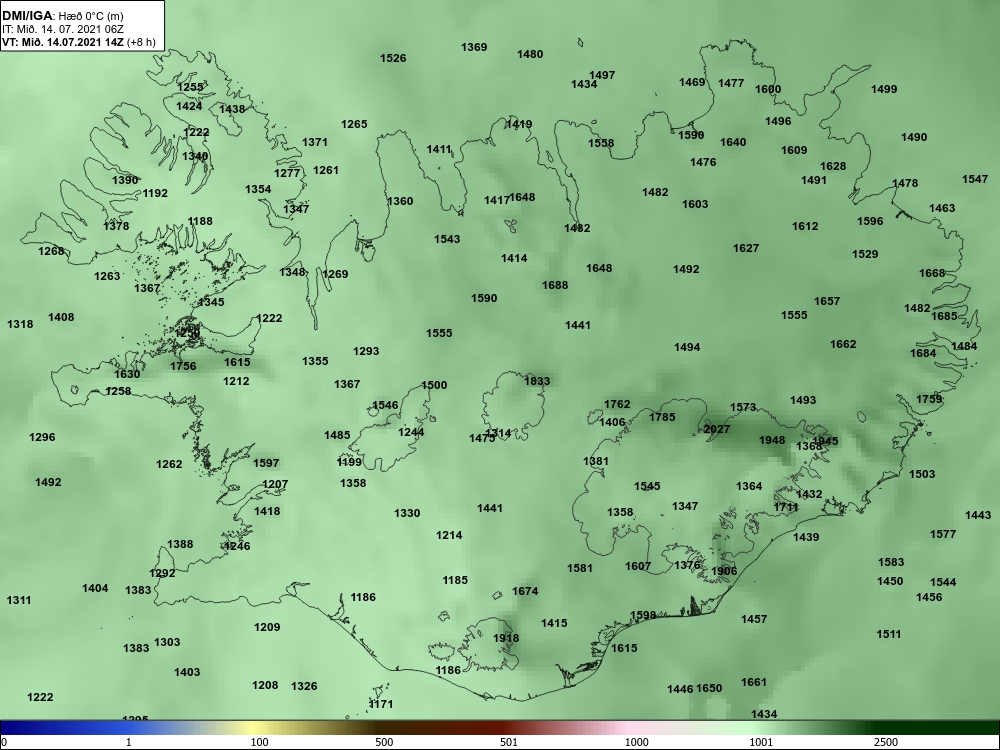1000x750 pixels.
Task: Select the map value 1948
Action: (772, 440)
